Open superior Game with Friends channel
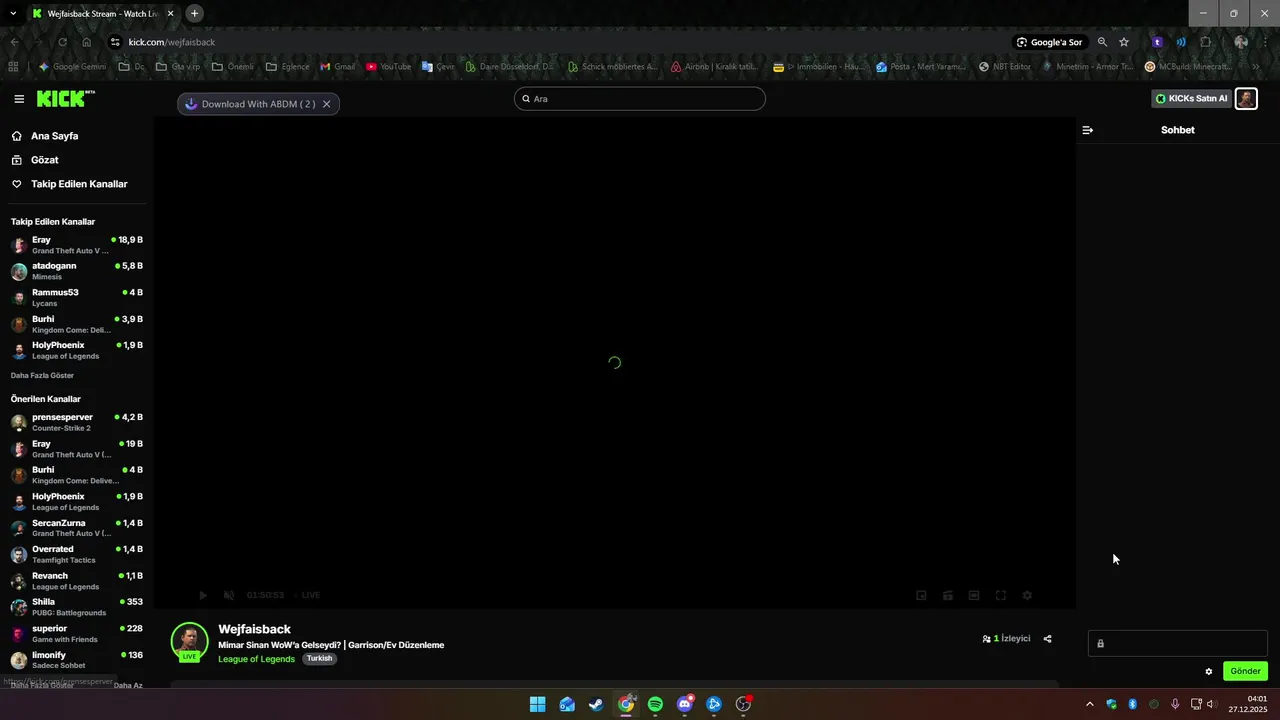The image size is (1280, 720). pyautogui.click(x=77, y=634)
